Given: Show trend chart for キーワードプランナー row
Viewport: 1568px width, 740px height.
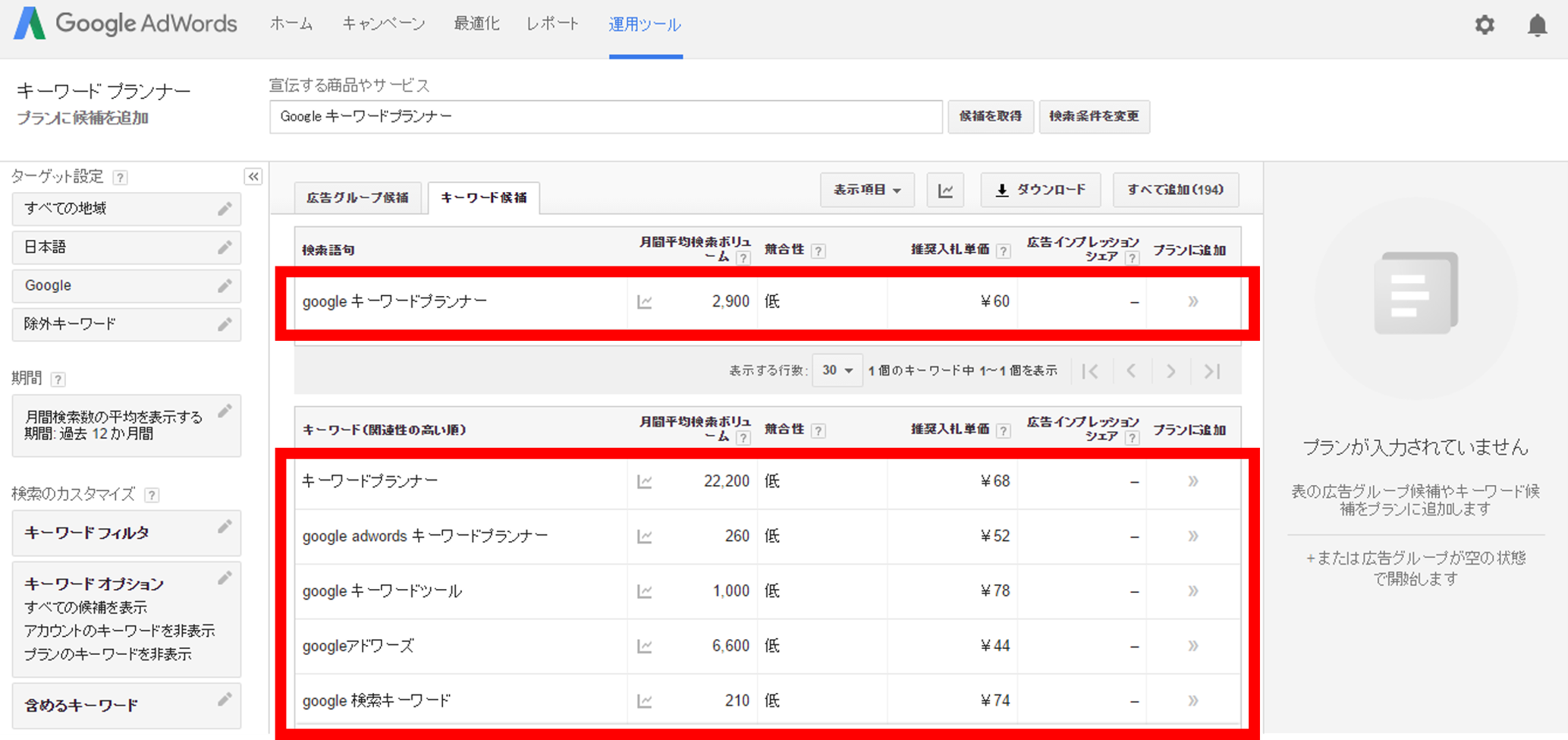Looking at the screenshot, I should 645,481.
